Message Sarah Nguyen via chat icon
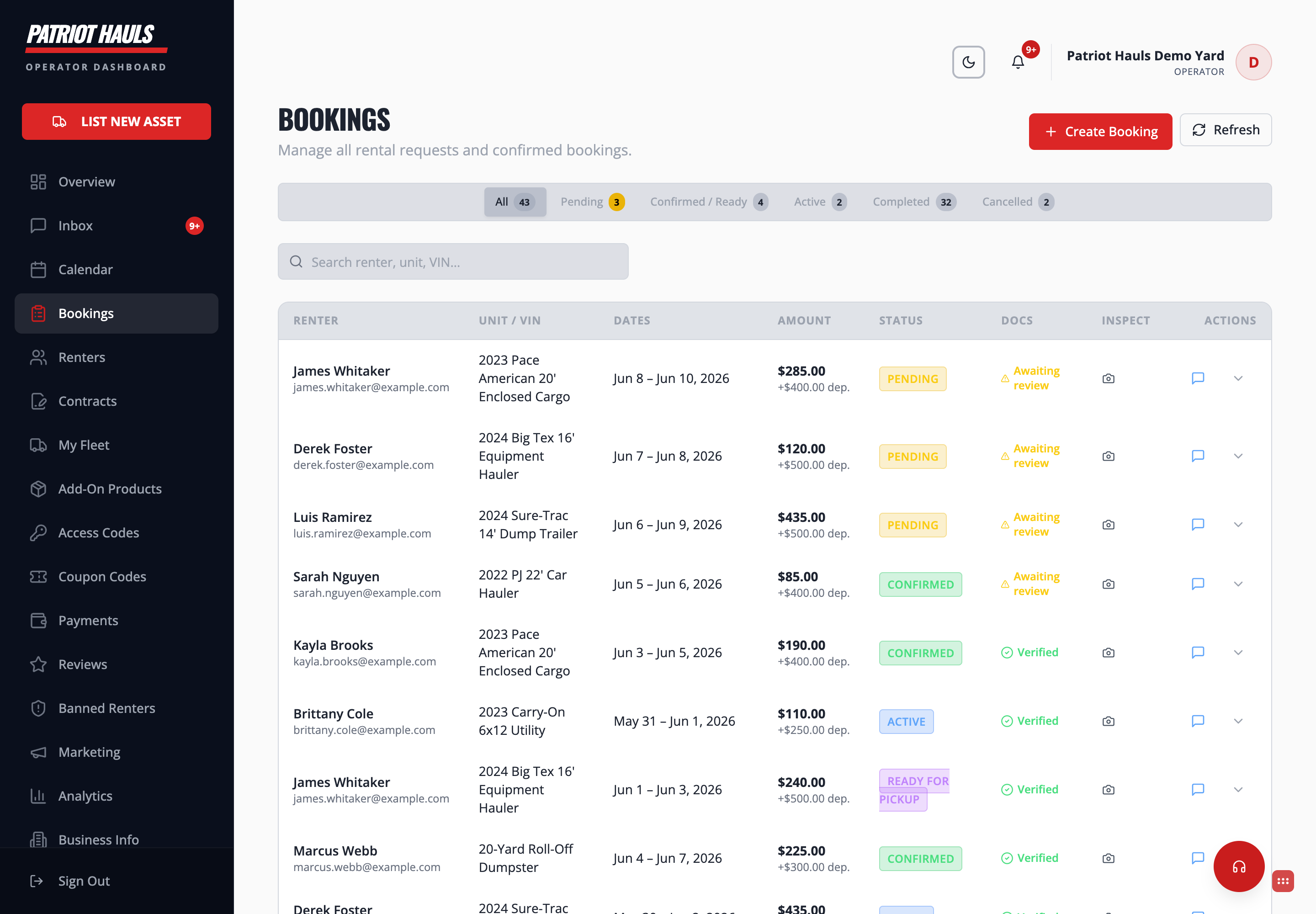 click(x=1198, y=584)
